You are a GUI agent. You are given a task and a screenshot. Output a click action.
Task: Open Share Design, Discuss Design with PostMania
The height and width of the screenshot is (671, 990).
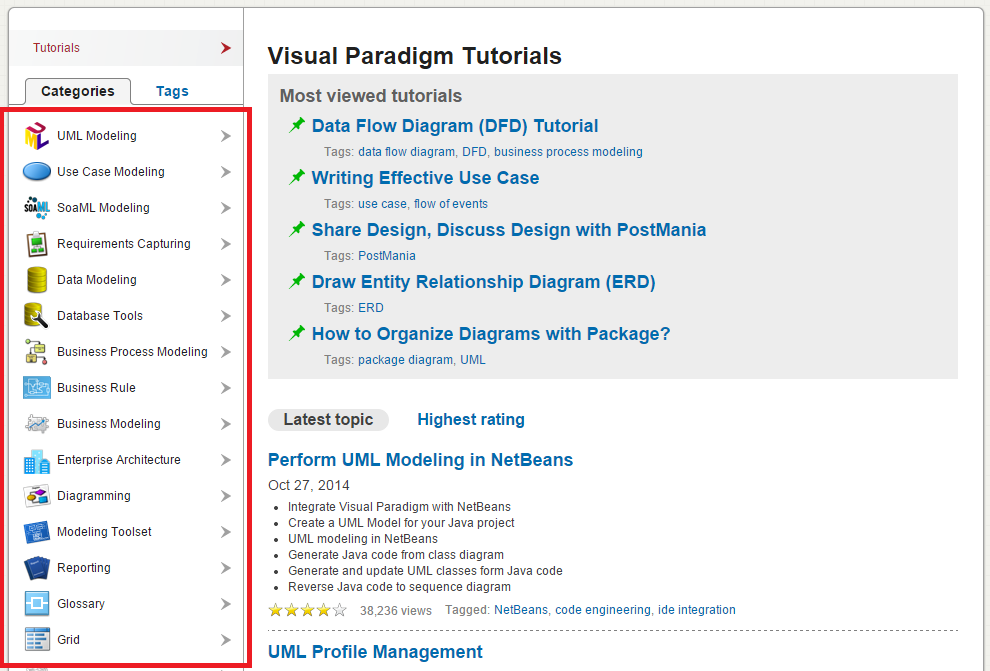pos(508,230)
